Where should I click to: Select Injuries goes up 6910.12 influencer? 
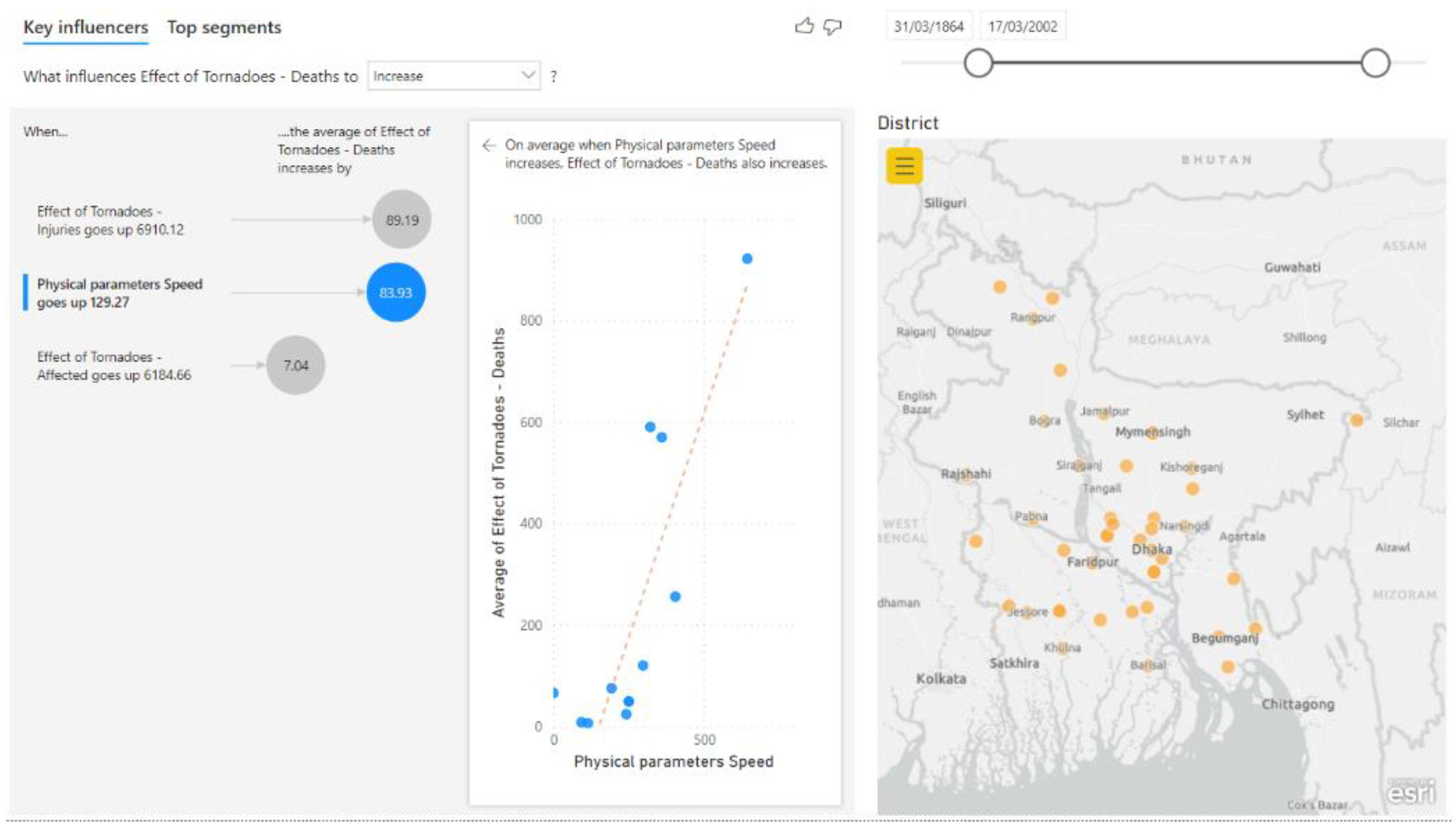point(110,220)
